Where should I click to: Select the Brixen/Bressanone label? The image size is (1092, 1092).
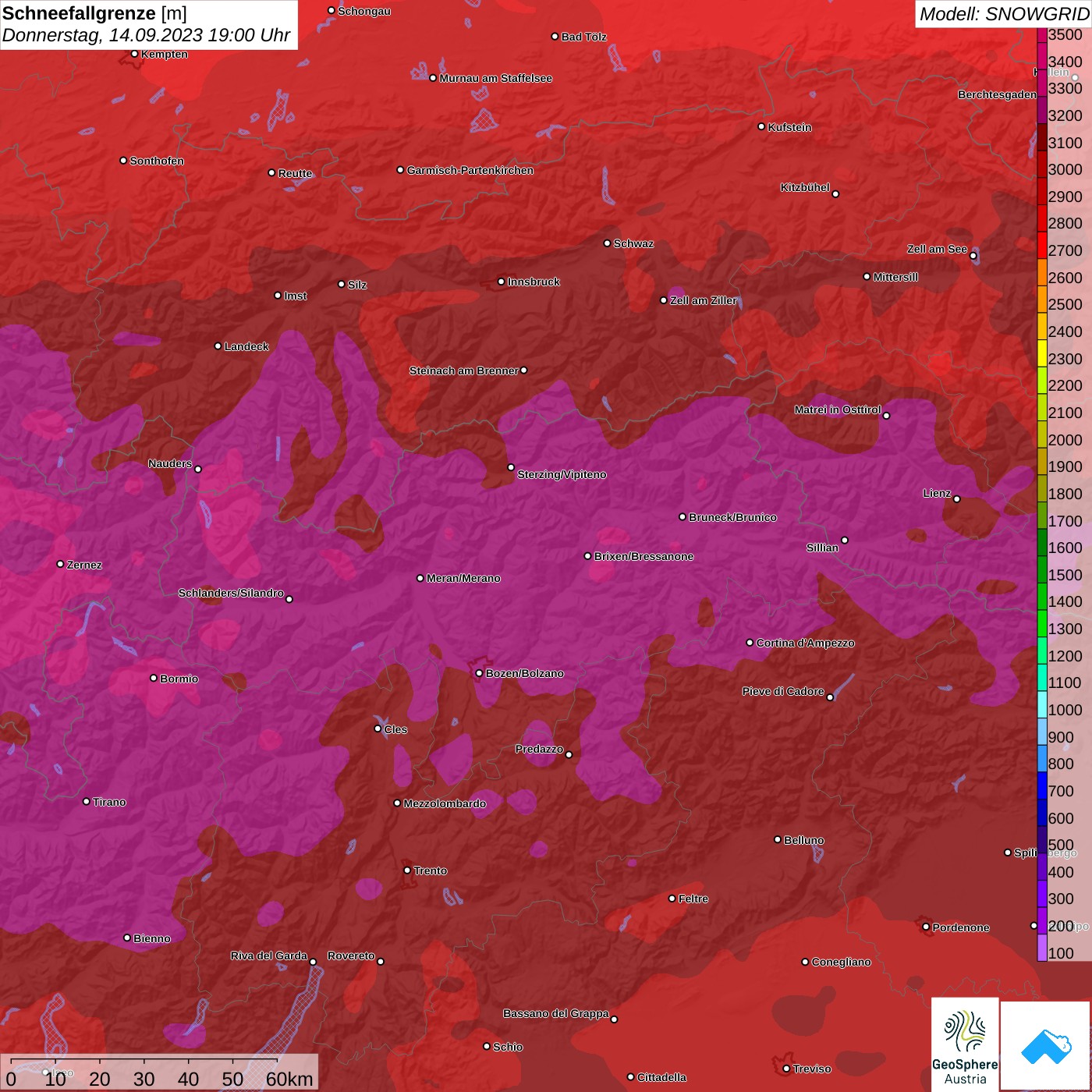pos(643,556)
